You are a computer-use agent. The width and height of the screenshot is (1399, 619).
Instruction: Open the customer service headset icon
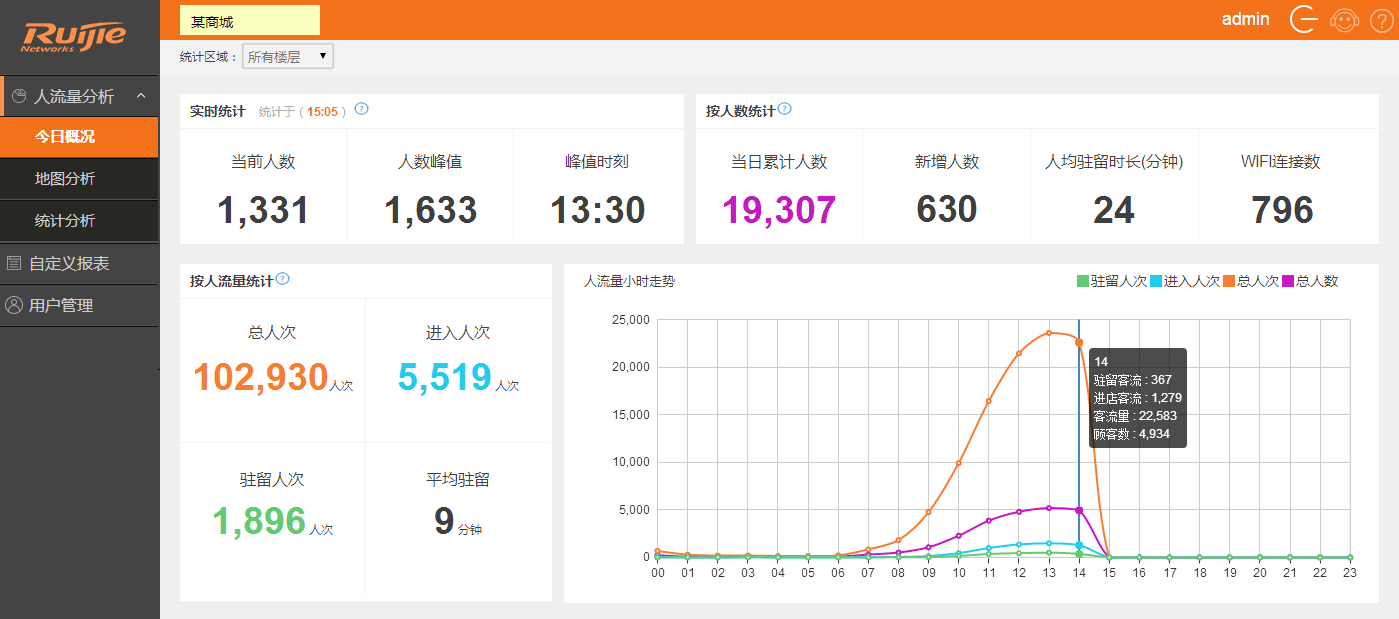coord(1343,20)
